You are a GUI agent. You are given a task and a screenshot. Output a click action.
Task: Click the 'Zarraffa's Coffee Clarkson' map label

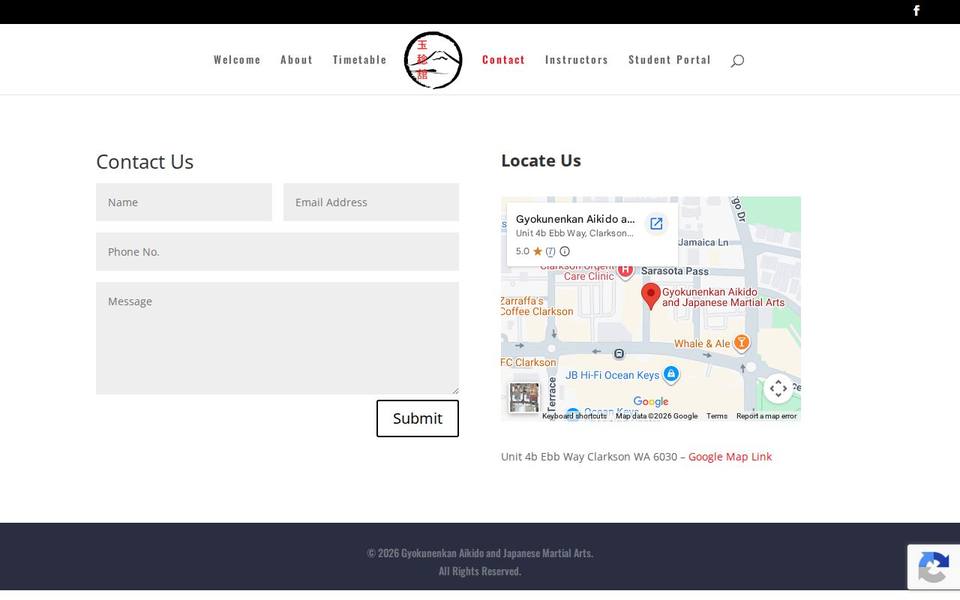(x=537, y=306)
